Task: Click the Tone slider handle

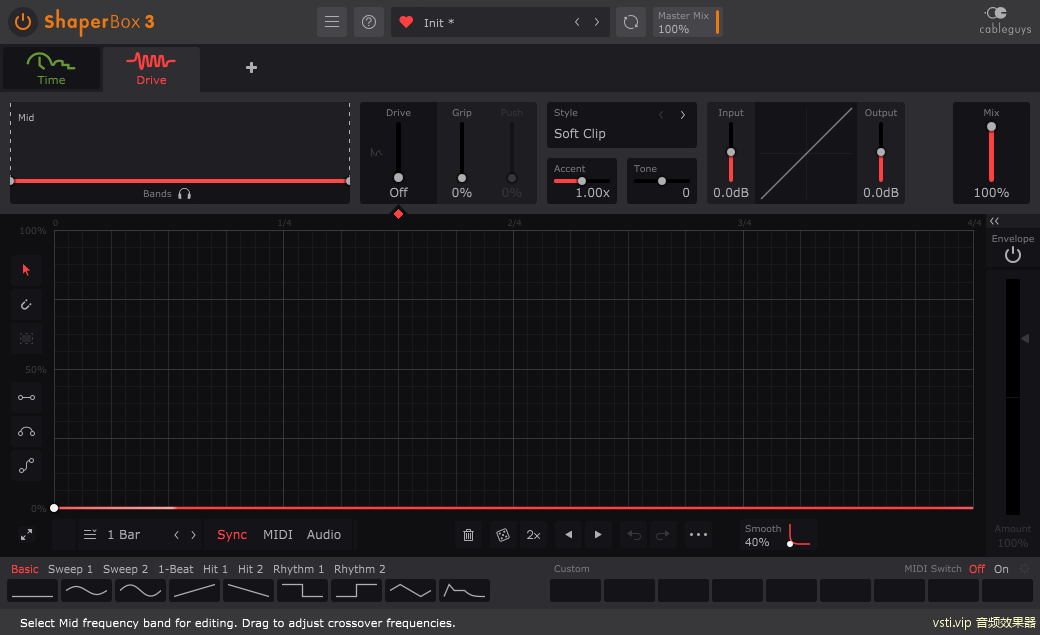Action: click(x=661, y=181)
